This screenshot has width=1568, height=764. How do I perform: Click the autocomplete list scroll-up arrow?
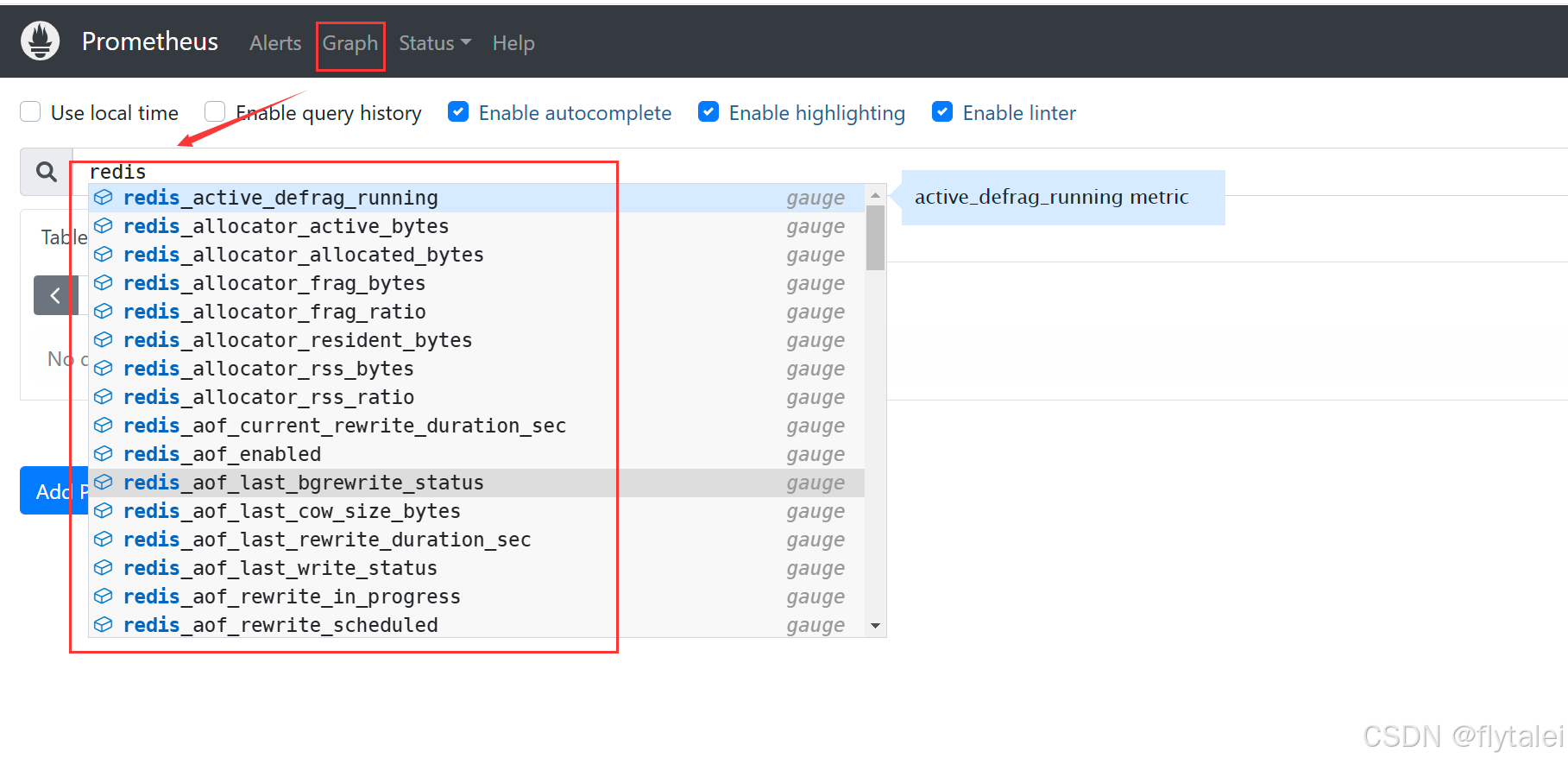(875, 196)
